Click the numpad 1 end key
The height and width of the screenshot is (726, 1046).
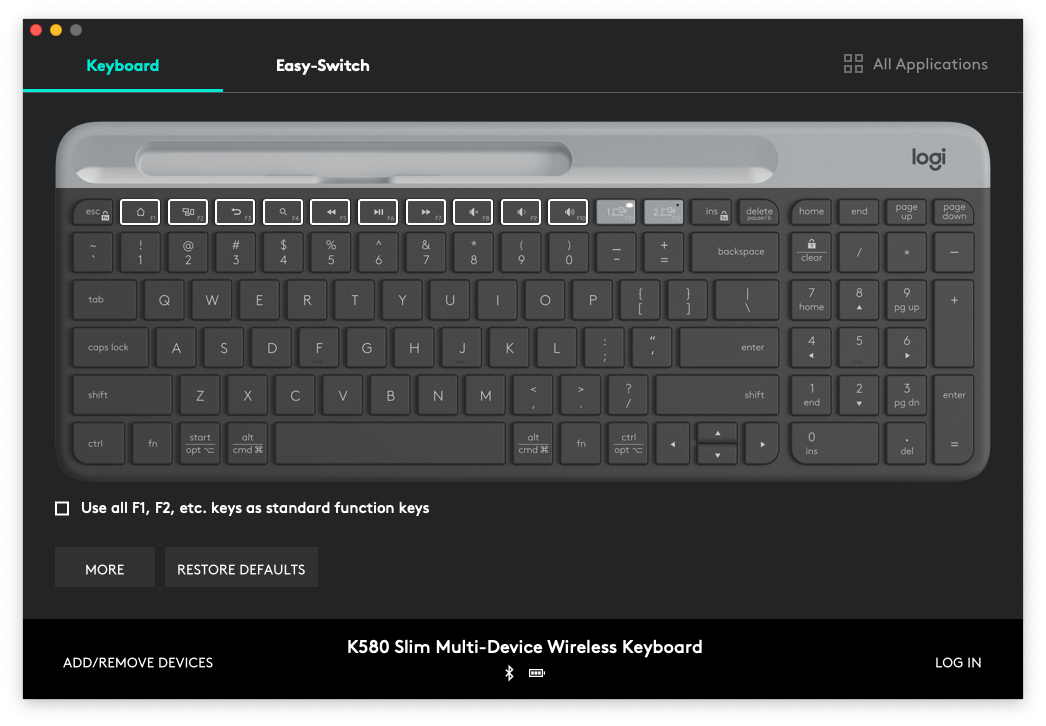[811, 395]
